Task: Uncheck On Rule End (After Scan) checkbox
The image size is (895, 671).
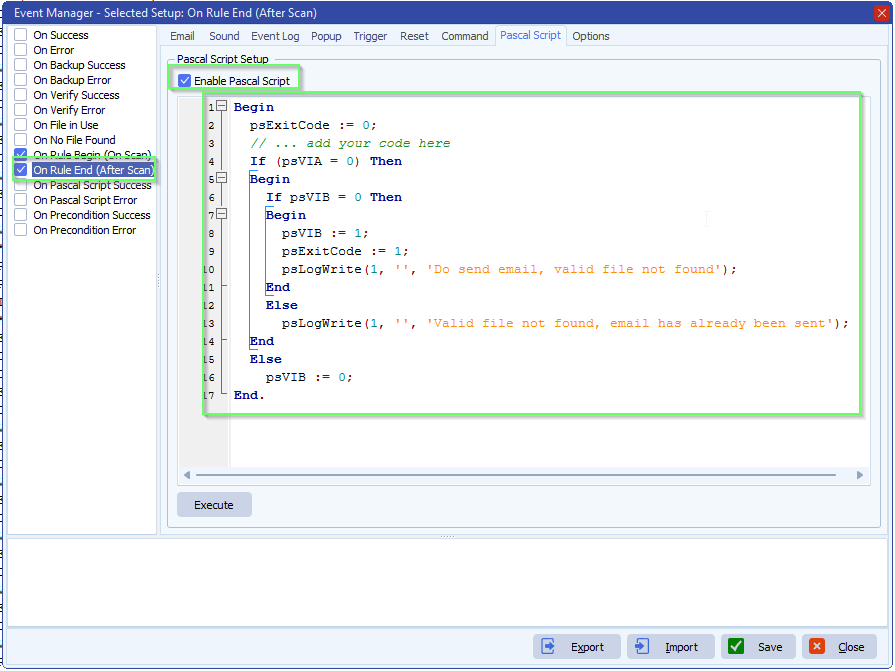Action: [21, 170]
